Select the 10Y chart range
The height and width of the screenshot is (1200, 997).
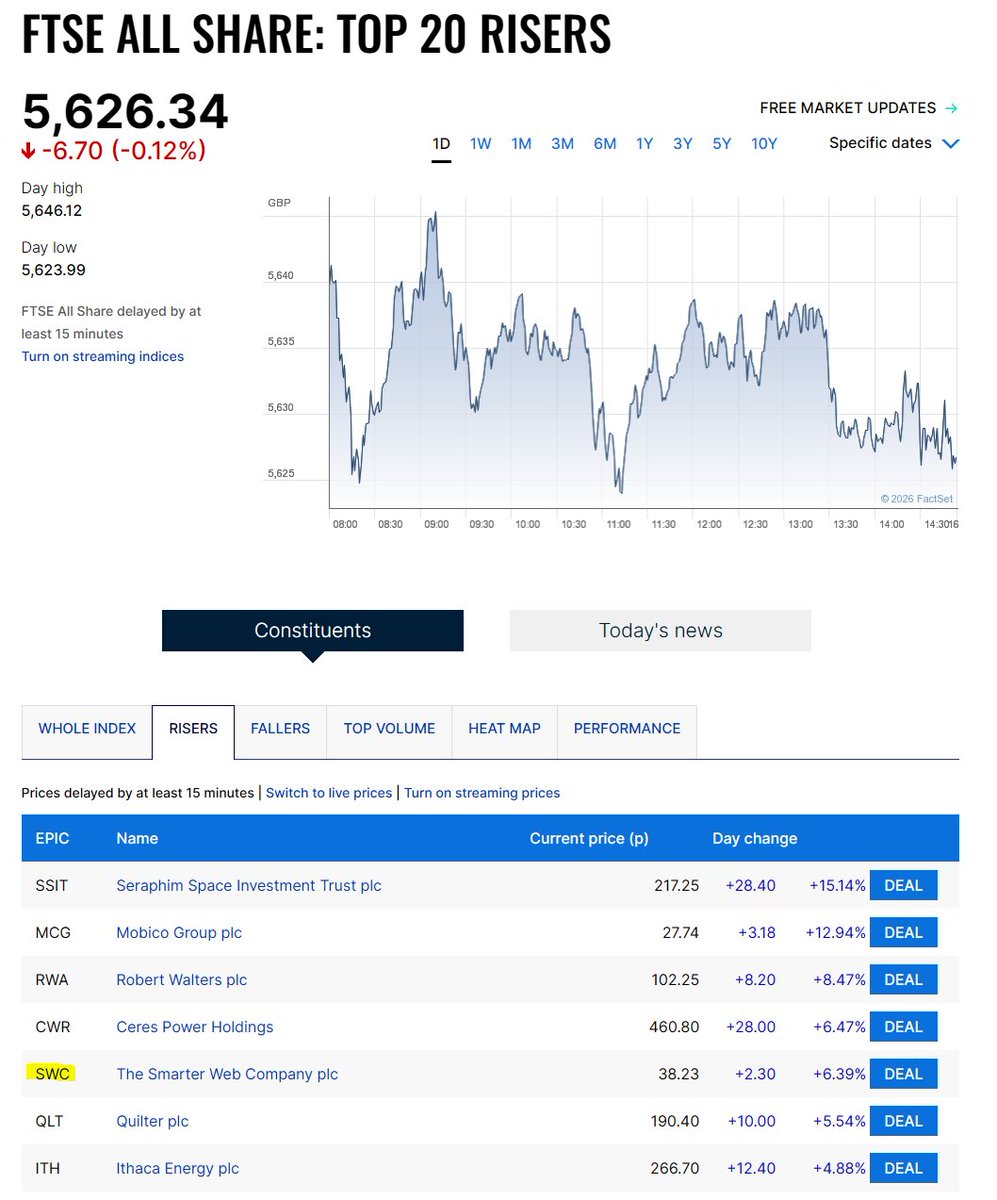coord(764,144)
